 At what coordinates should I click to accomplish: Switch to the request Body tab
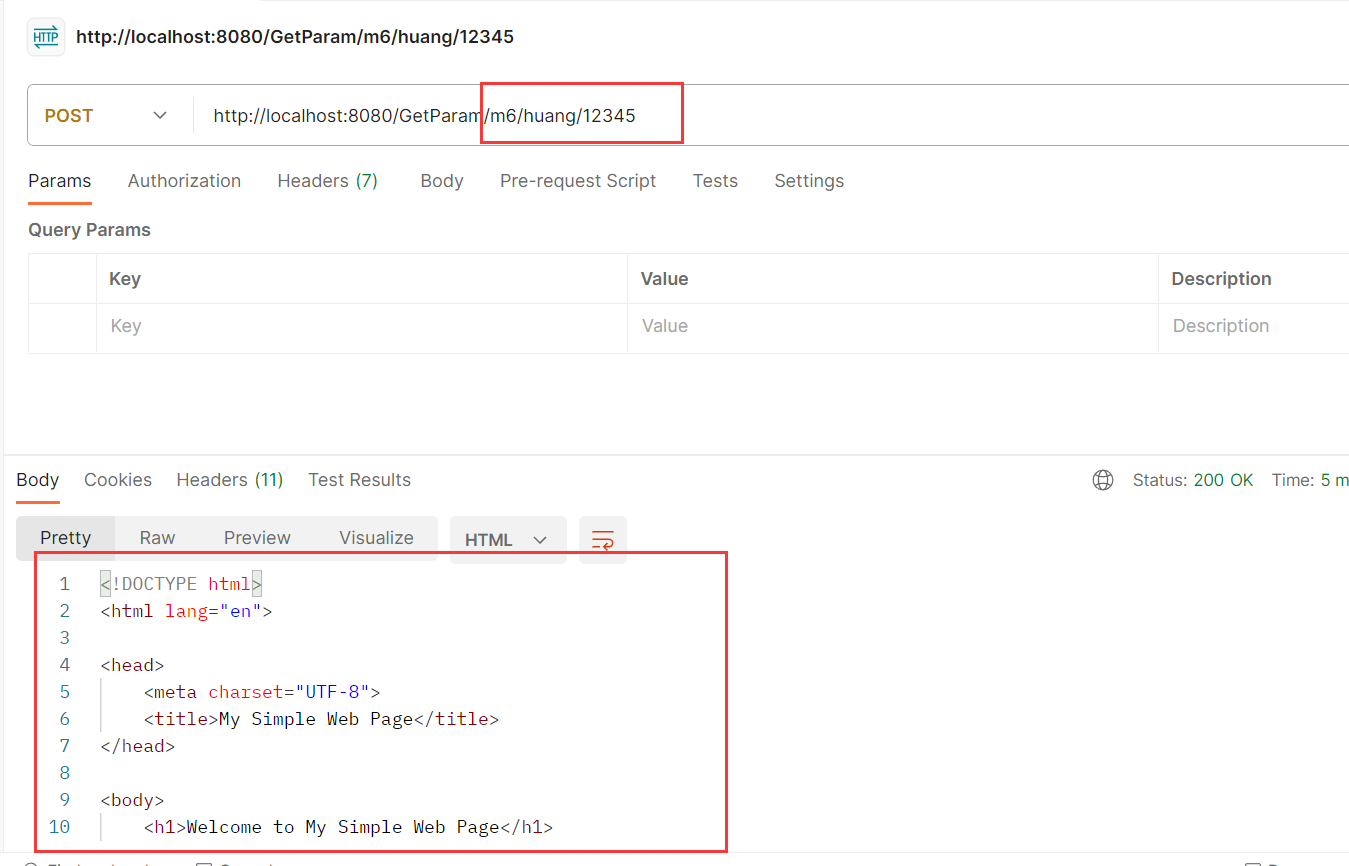(x=442, y=181)
